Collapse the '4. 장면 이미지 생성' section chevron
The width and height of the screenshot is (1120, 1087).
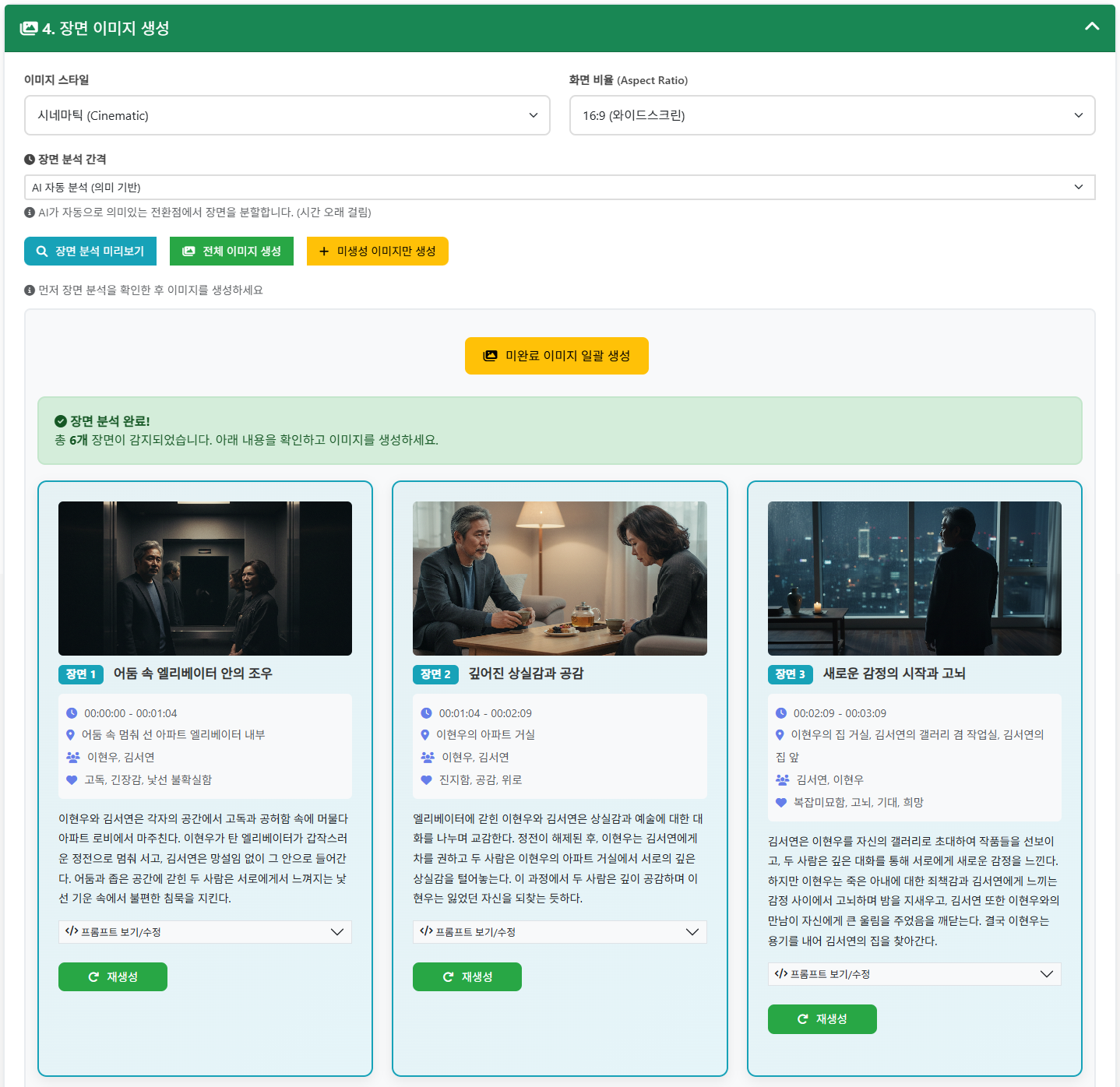pos(1092,26)
